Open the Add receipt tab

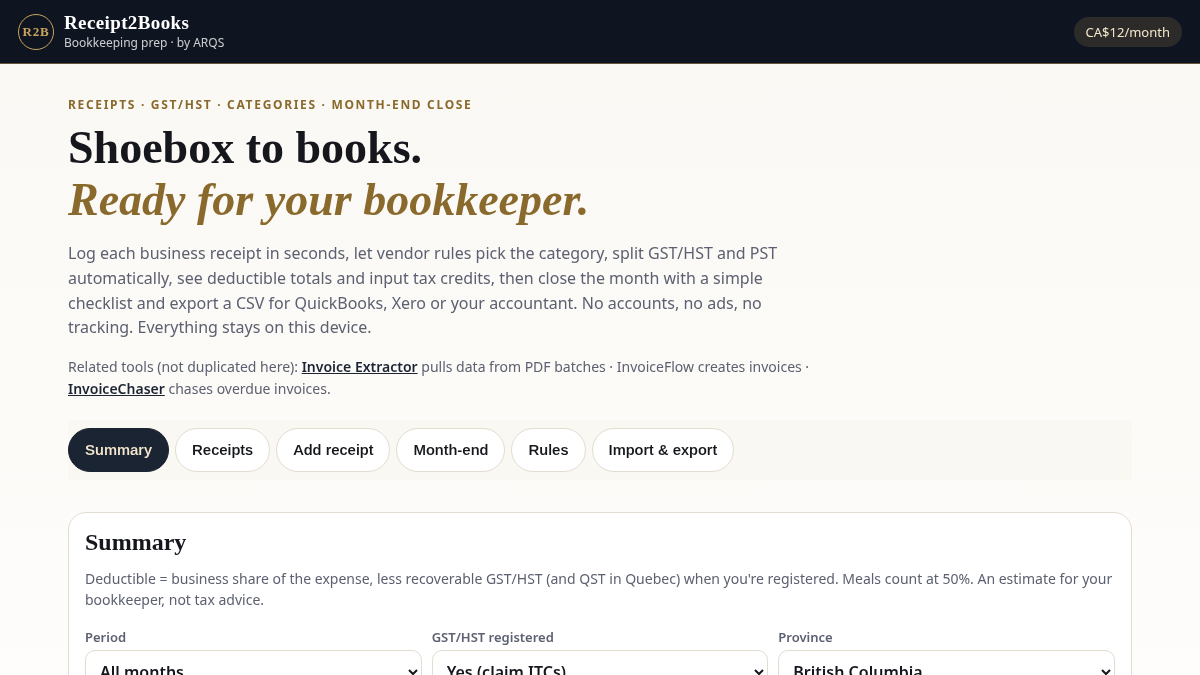[x=333, y=450]
